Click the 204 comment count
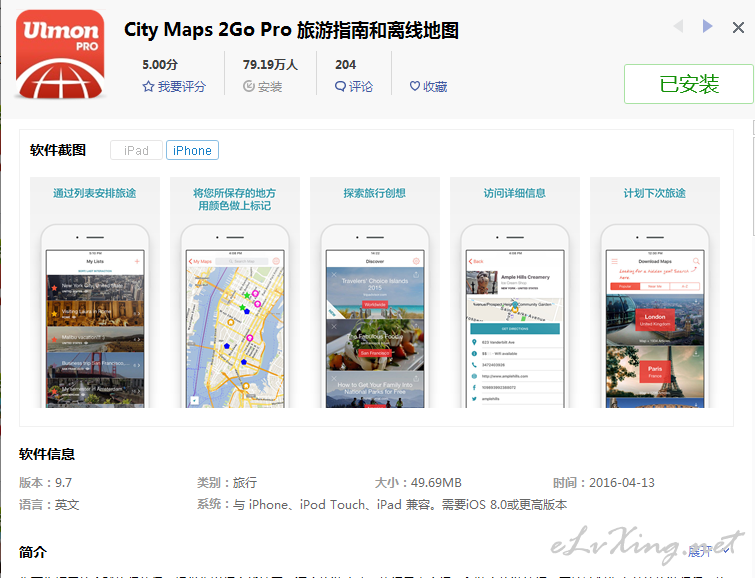 coord(345,65)
